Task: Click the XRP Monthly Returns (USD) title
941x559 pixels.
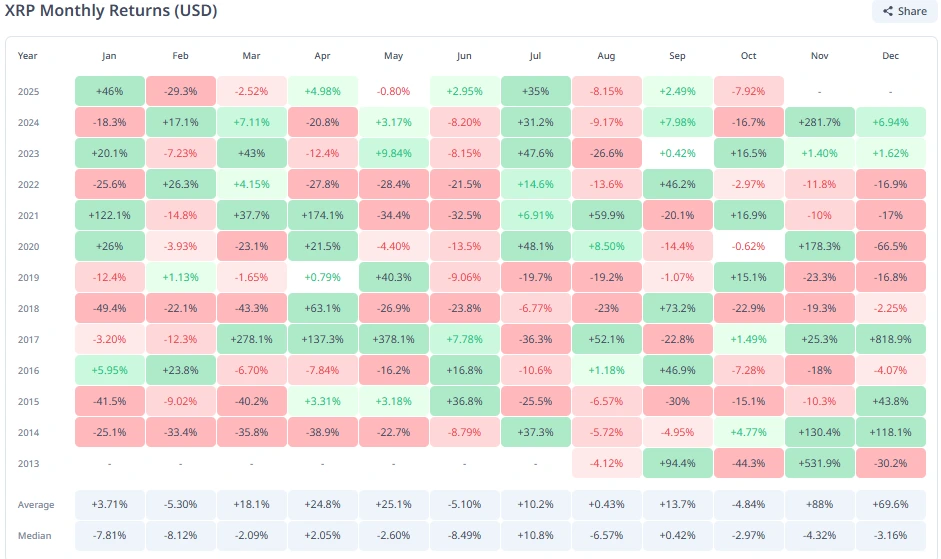Action: [x=112, y=11]
